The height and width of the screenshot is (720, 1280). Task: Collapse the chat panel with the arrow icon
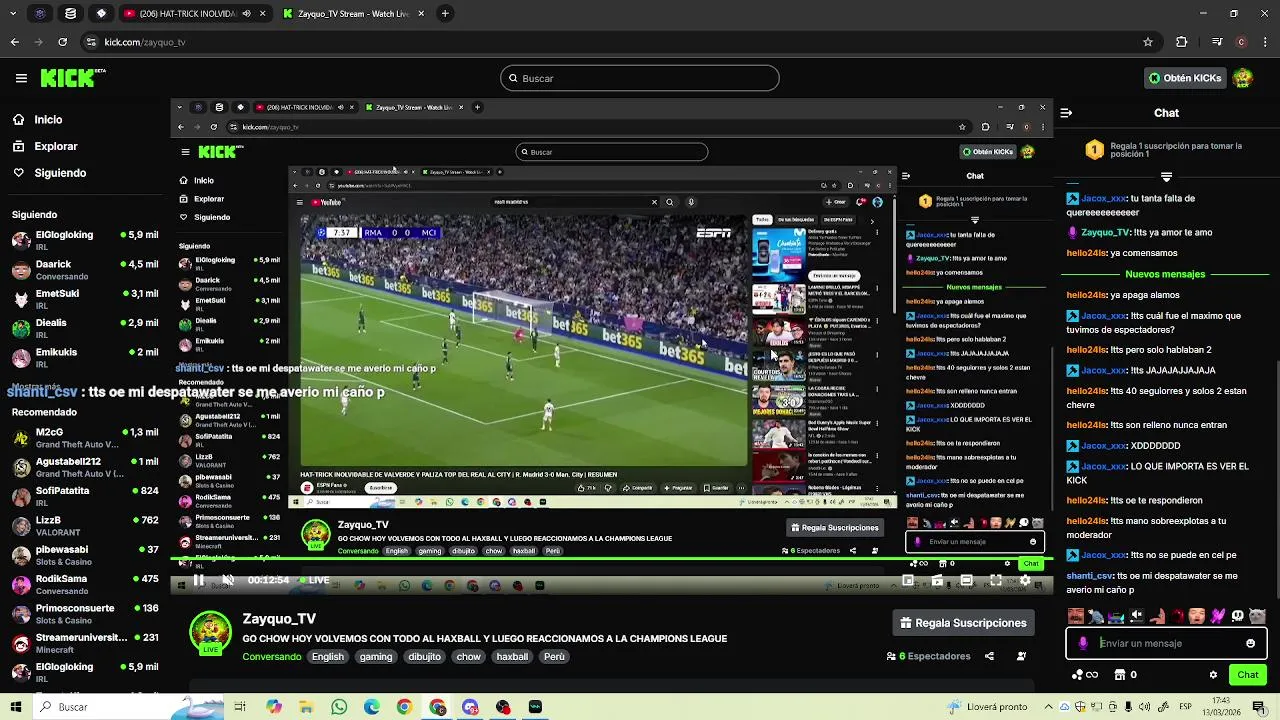click(1066, 113)
